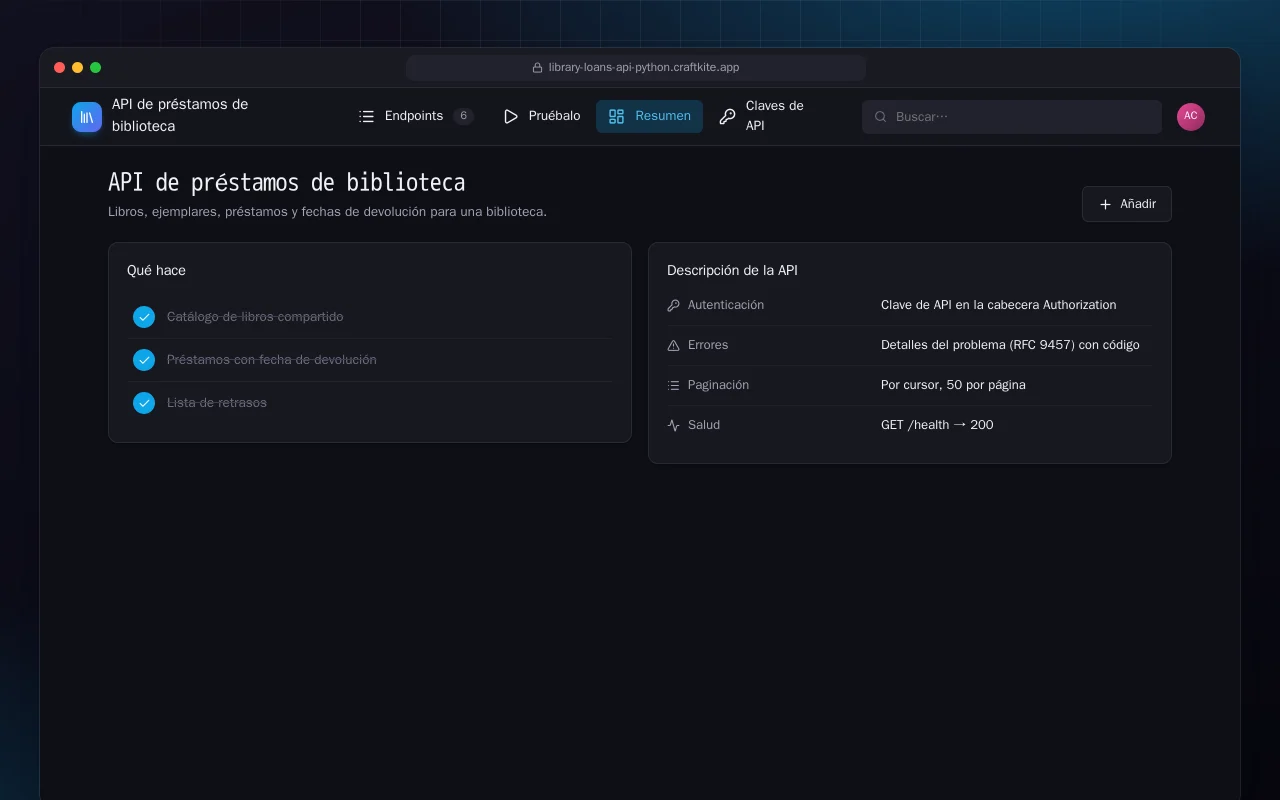Click the page subtitle about libros and ejemplares

tap(327, 212)
